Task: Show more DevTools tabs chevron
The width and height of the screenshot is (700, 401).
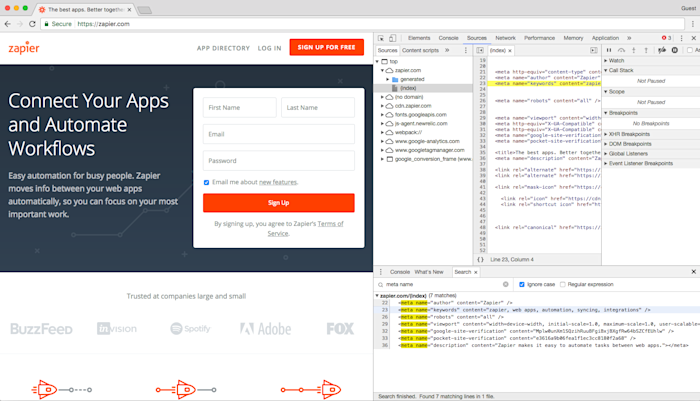Action: [629, 38]
